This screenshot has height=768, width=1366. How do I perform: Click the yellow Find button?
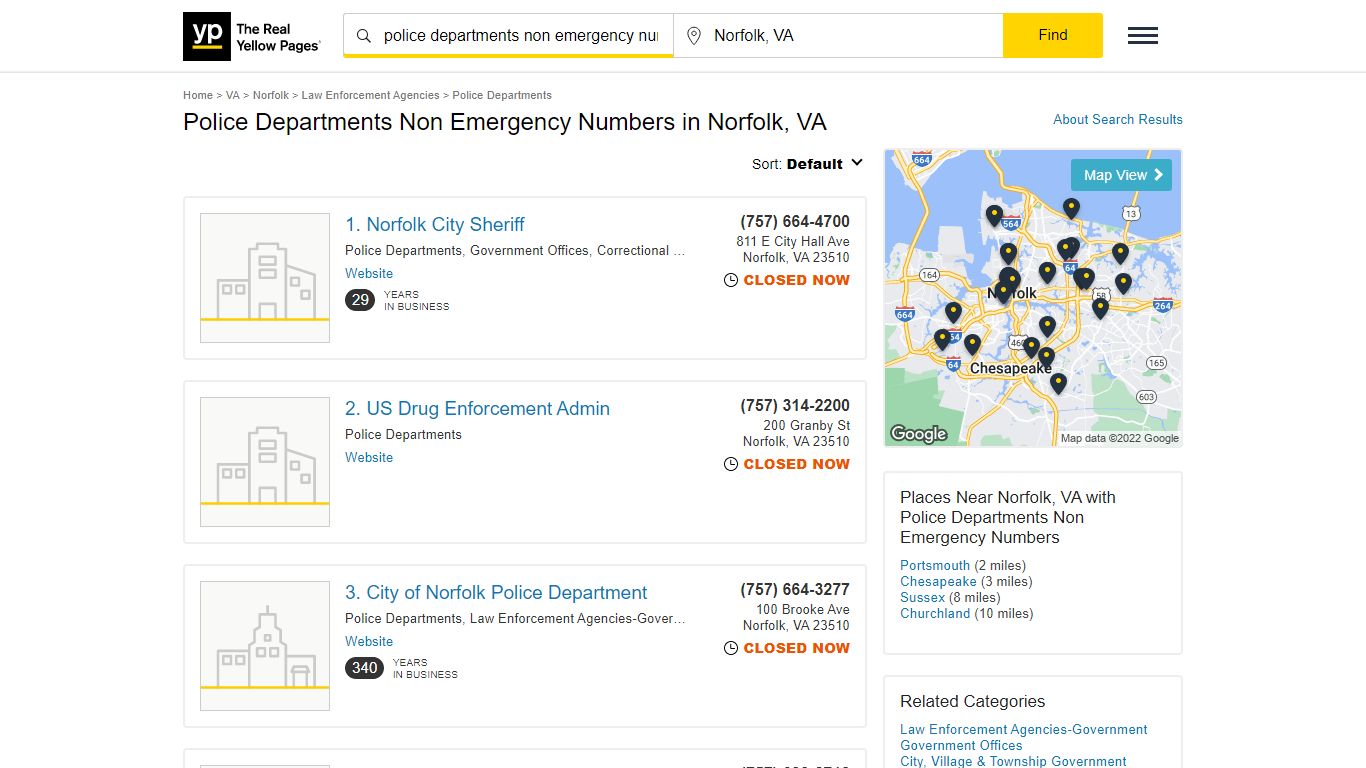(x=1053, y=35)
